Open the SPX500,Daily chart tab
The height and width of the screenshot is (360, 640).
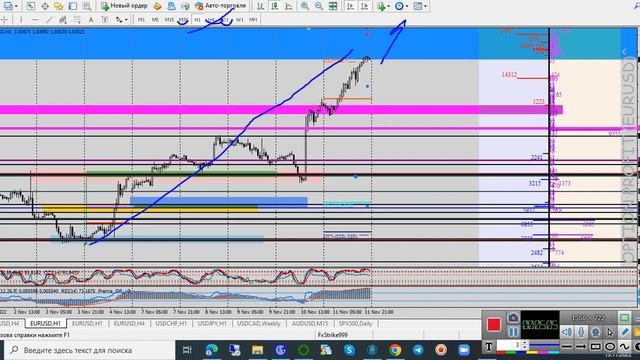(x=355, y=323)
